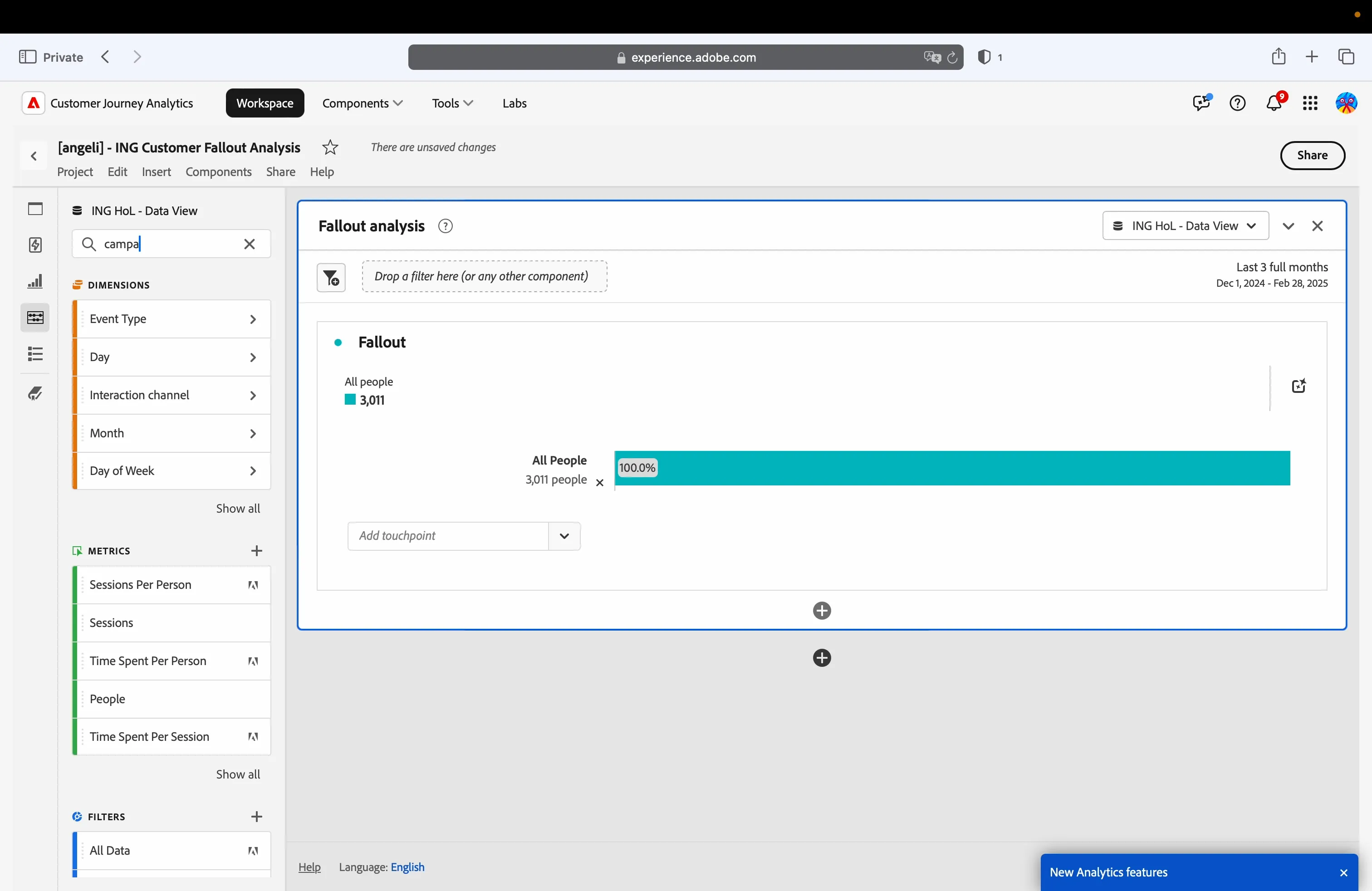Open the notifications bell
The image size is (1372, 891).
1274,103
